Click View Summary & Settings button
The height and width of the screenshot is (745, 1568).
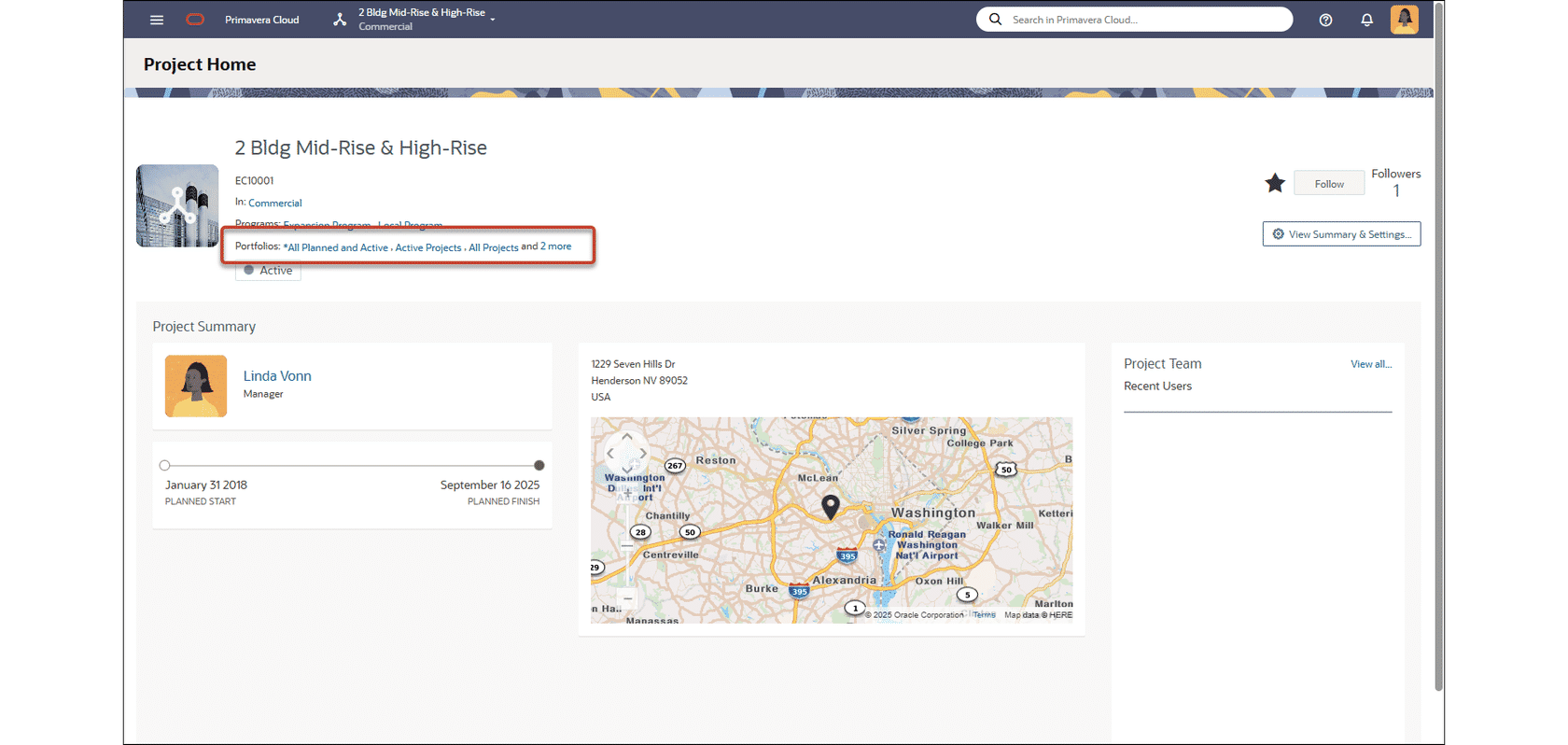pos(1341,234)
